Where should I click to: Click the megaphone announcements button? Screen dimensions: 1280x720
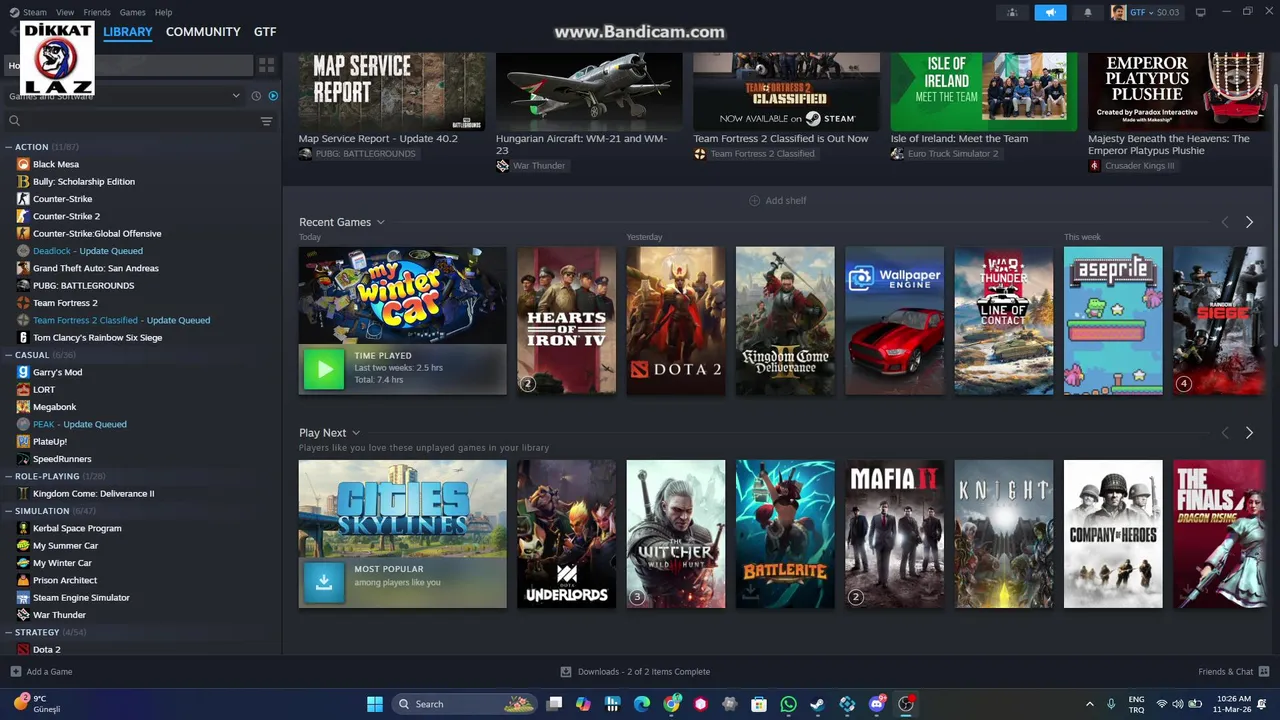[x=1050, y=12]
